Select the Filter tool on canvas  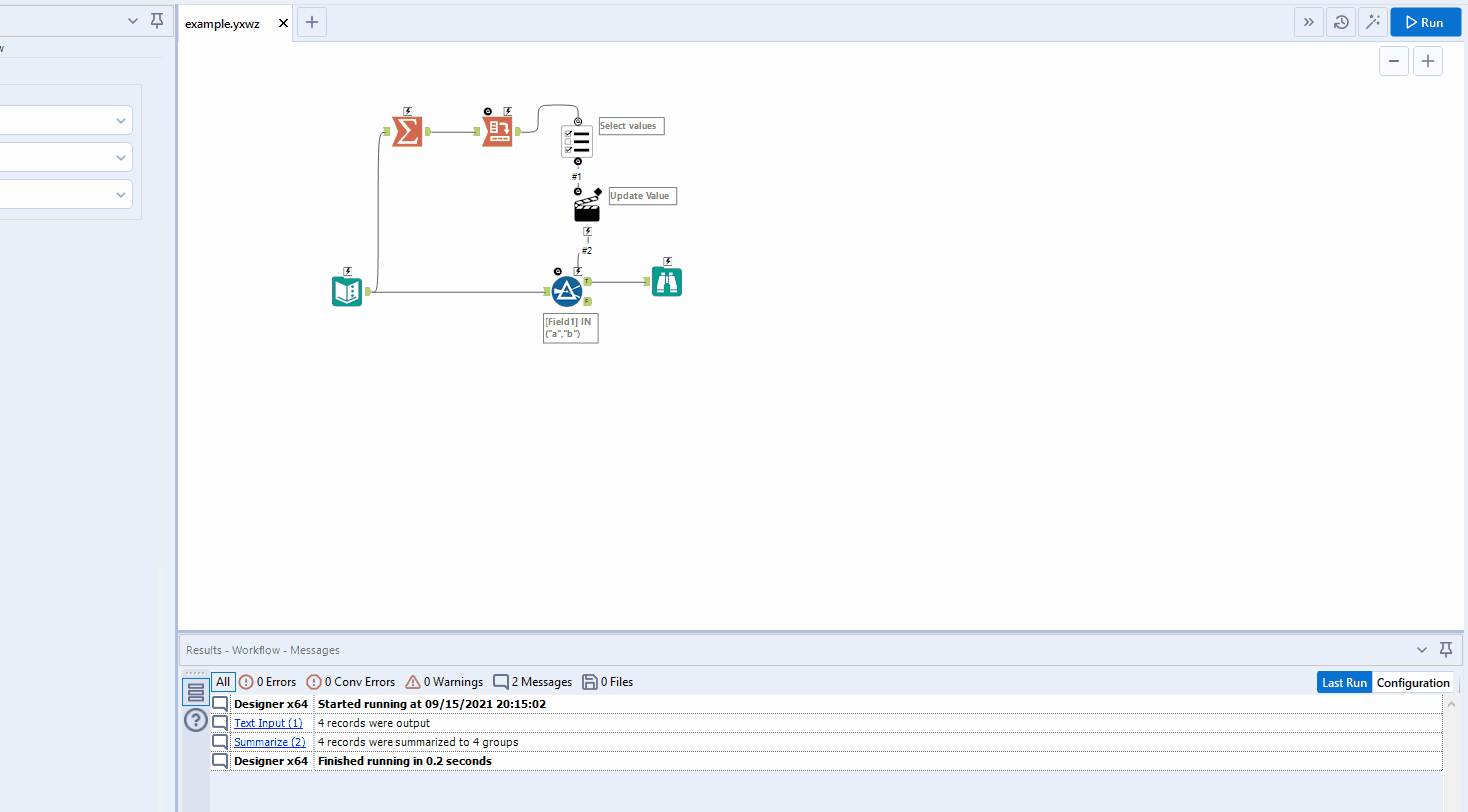[x=567, y=292]
